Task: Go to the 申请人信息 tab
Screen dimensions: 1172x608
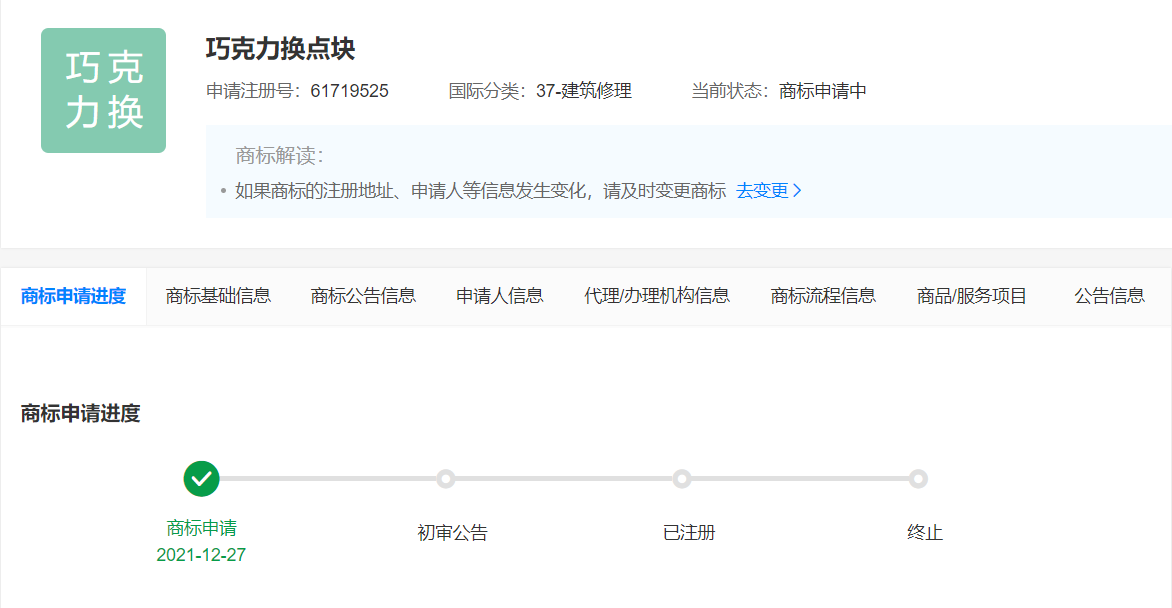Action: coord(500,296)
